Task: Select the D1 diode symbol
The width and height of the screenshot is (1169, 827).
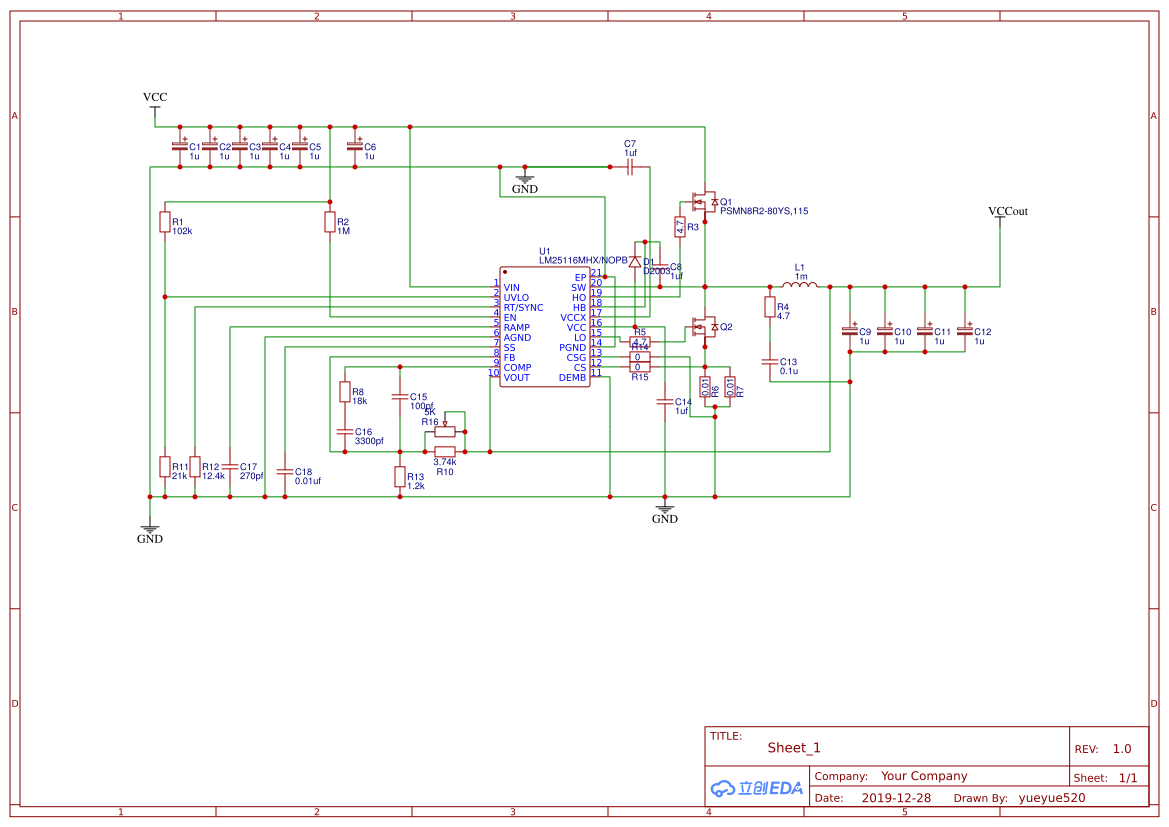Action: click(x=635, y=262)
